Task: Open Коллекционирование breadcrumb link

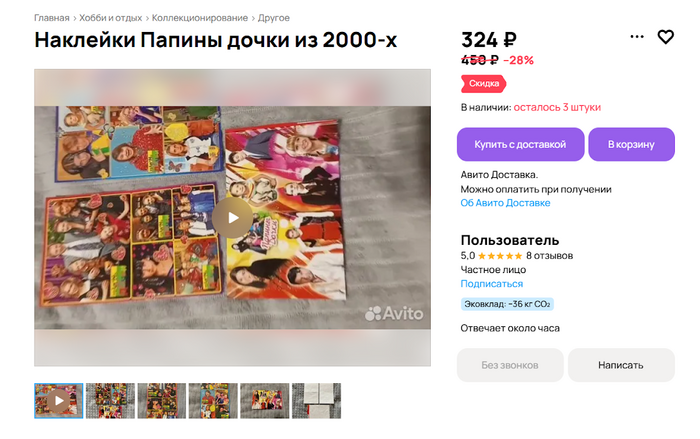Action: 200,18
